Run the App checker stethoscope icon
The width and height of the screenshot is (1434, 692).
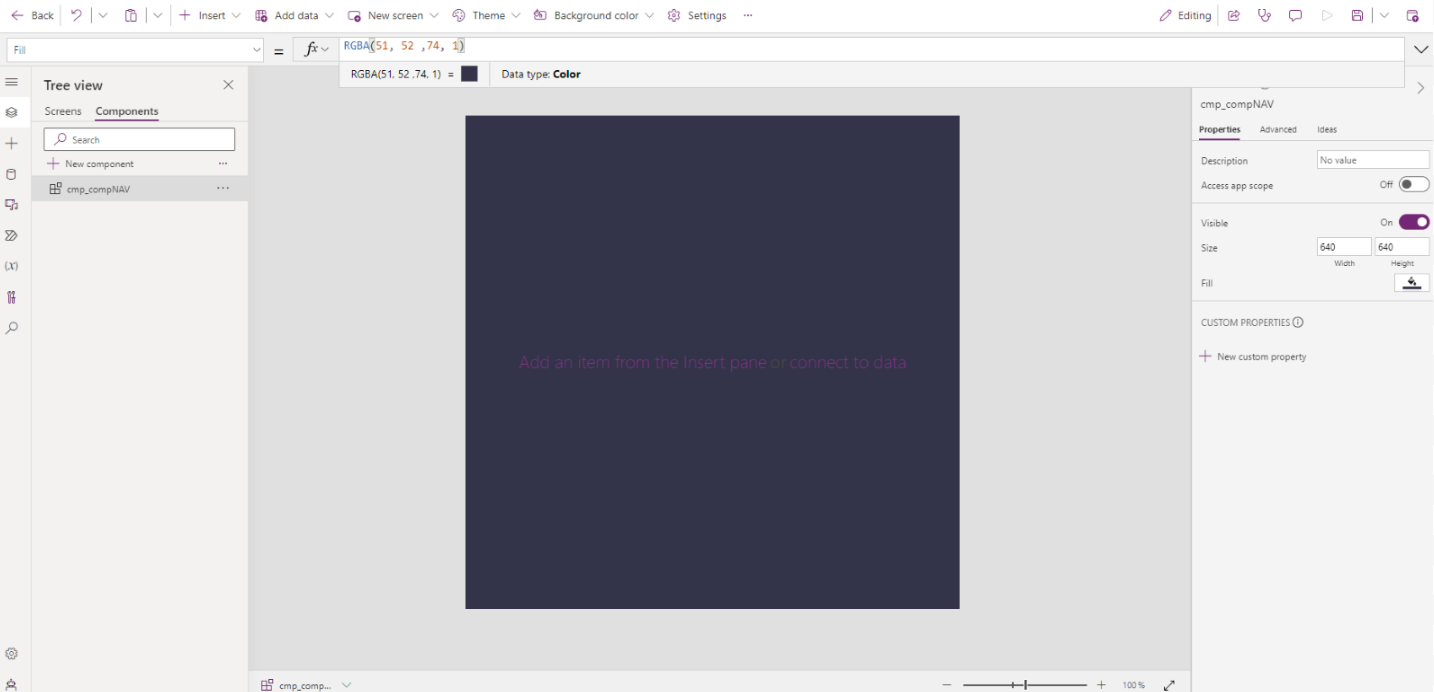coord(1264,15)
